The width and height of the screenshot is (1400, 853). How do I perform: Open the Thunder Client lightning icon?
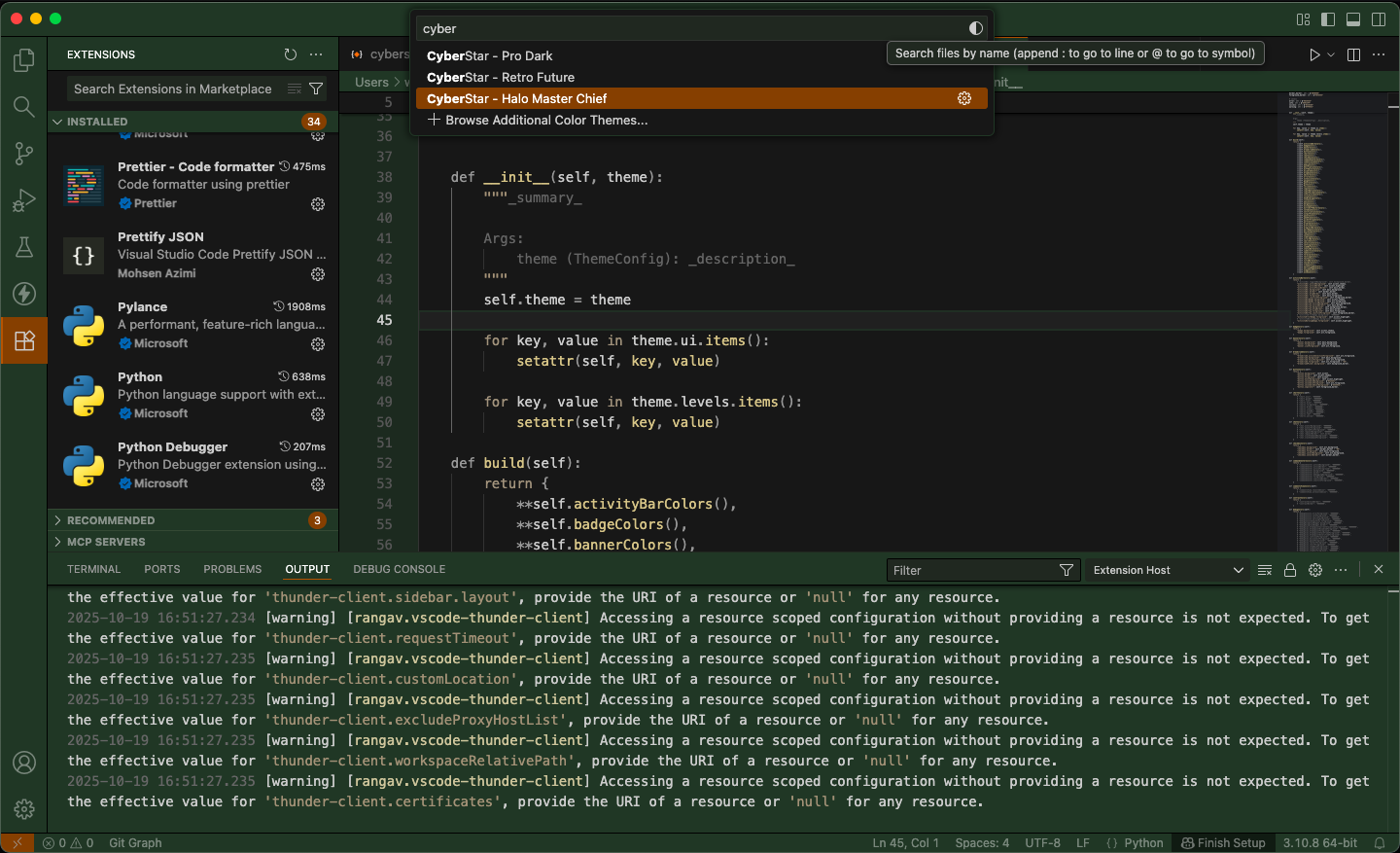(x=23, y=293)
